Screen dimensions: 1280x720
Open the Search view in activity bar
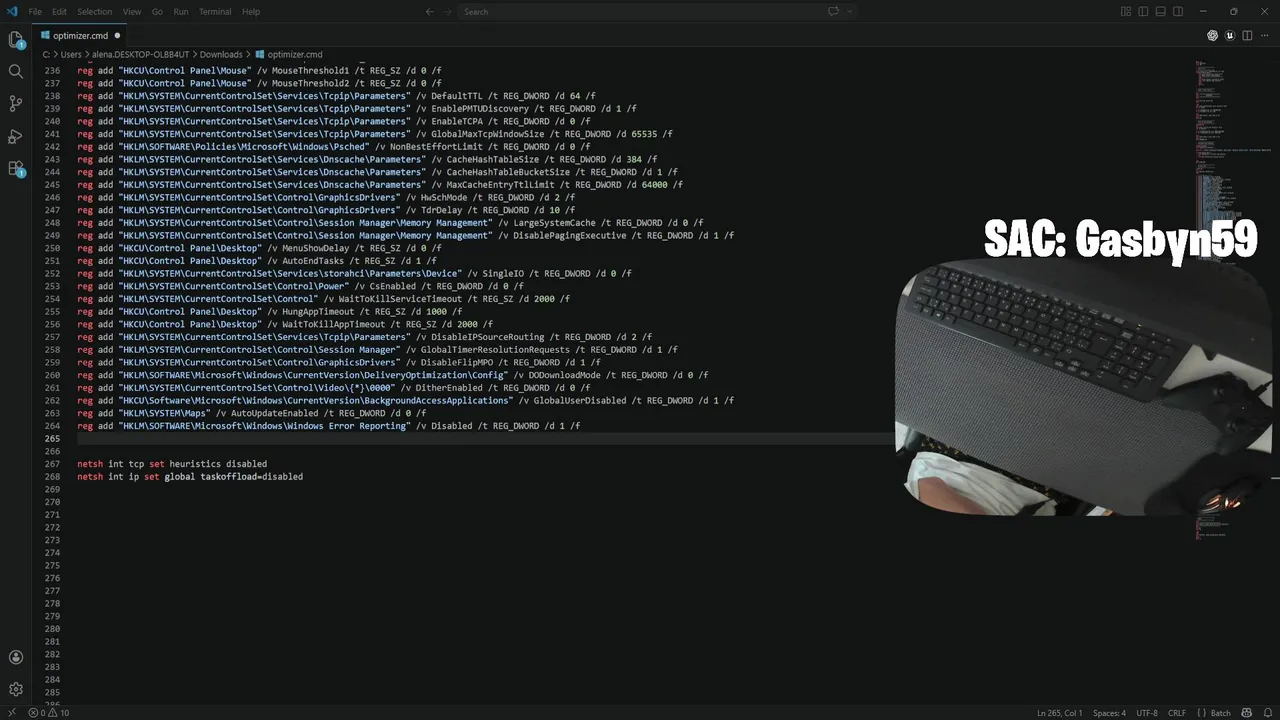(x=16, y=72)
